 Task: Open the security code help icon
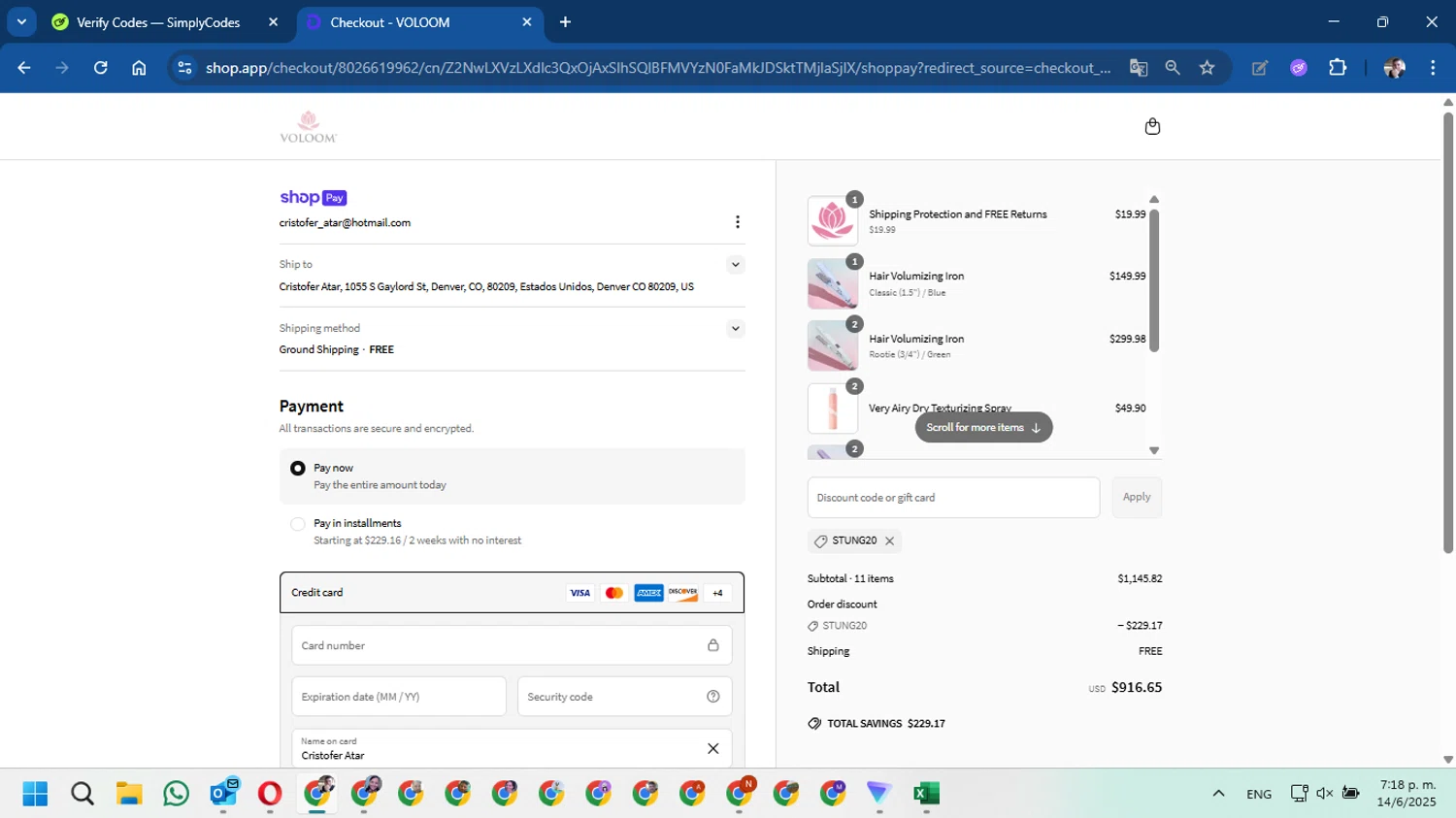point(713,697)
